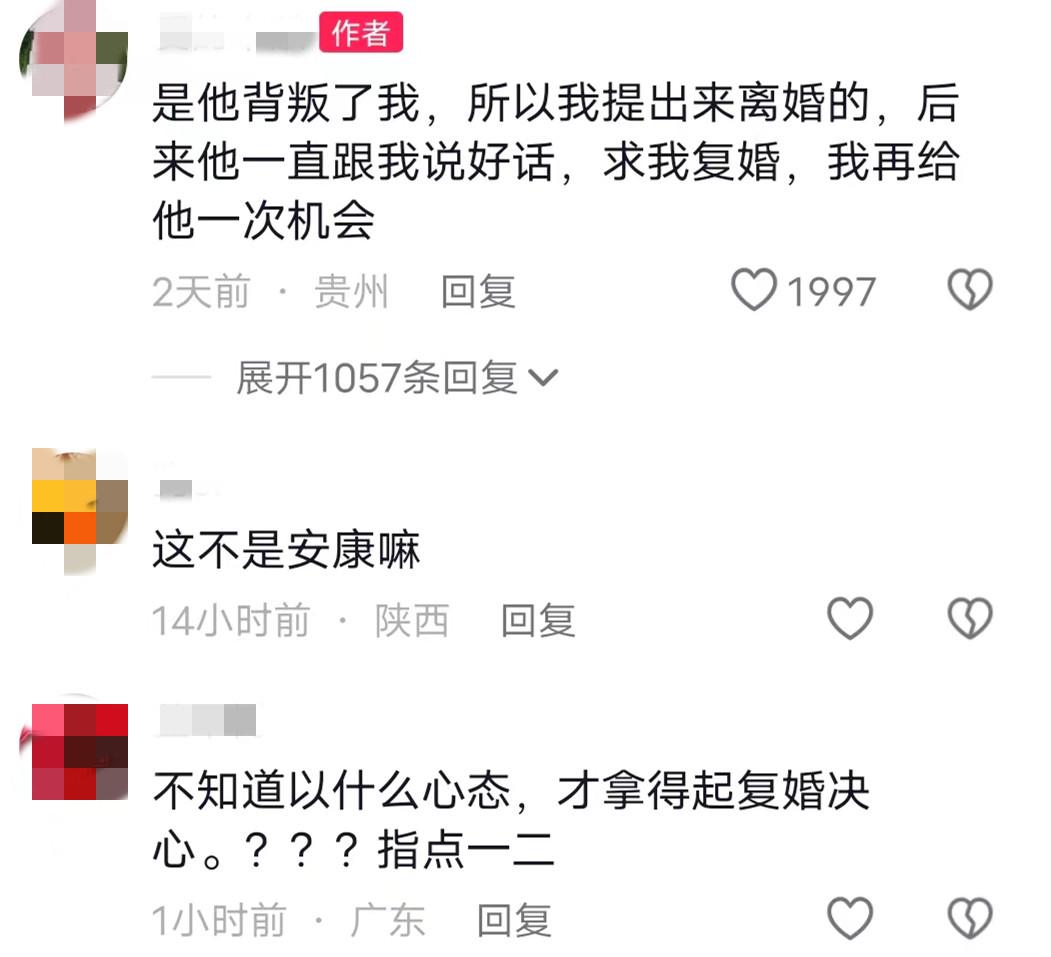Tap the like count 1997
This screenshot has height=957, width=1051.
[x=831, y=292]
